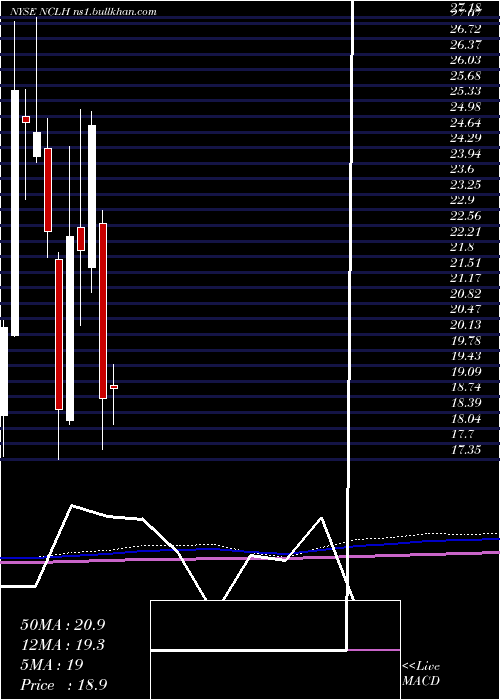Click the 12MA : 19.3 readout
Viewport: 500px width, 700px height.
pos(62,645)
